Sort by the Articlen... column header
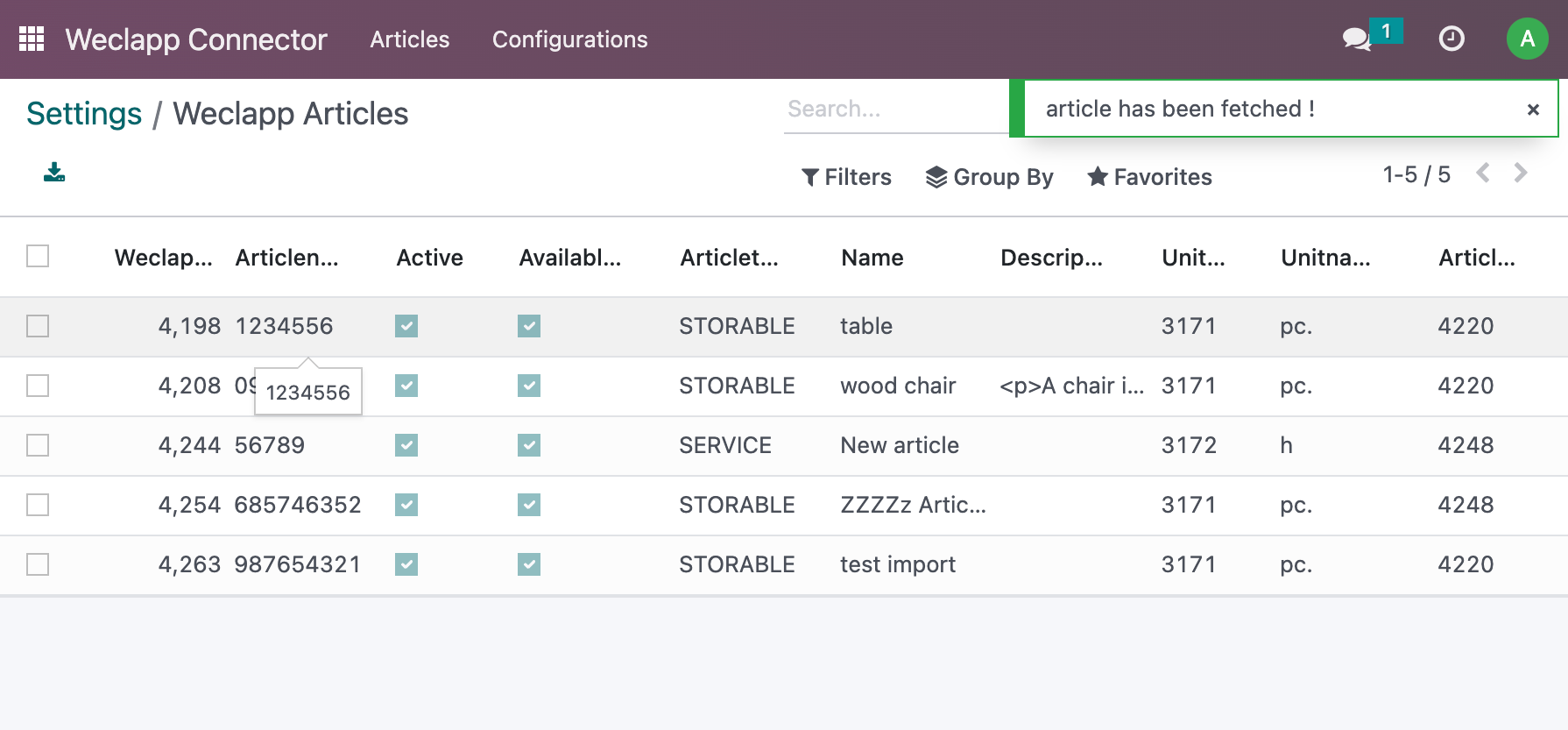 pyautogui.click(x=286, y=258)
